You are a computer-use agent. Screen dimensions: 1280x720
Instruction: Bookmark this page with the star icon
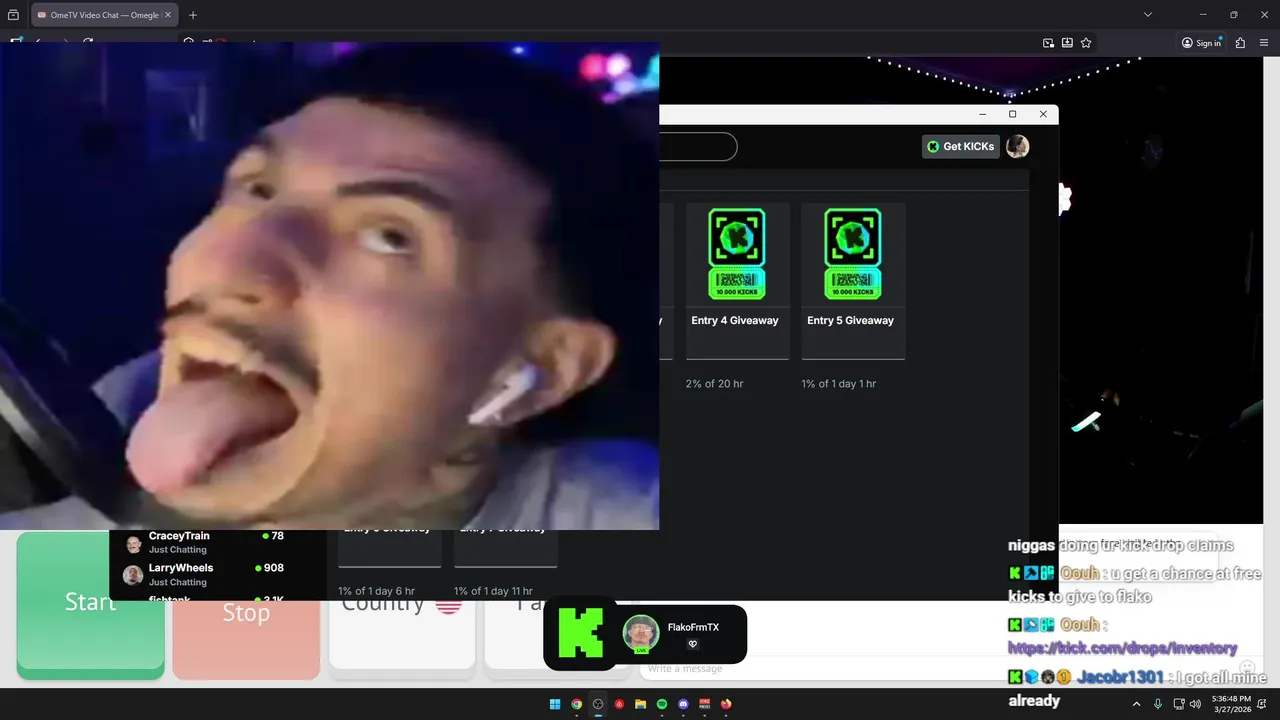pos(1086,43)
